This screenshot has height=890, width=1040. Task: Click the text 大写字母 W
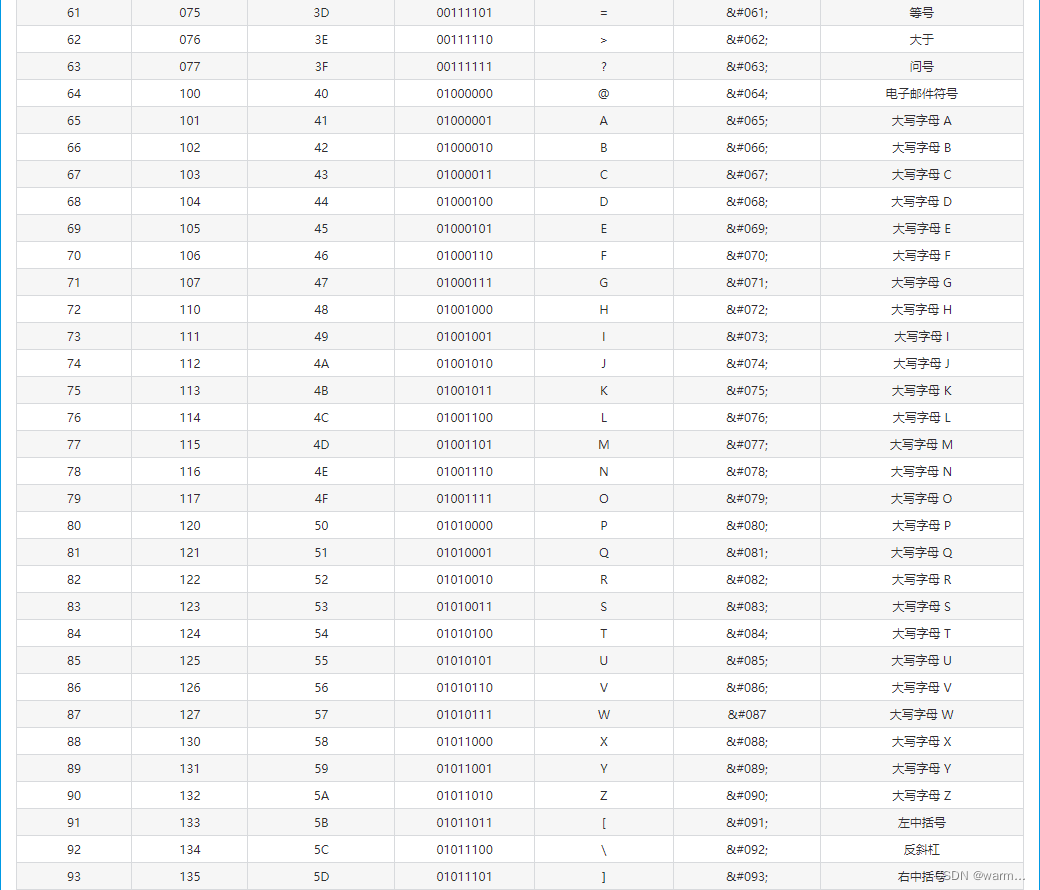921,715
